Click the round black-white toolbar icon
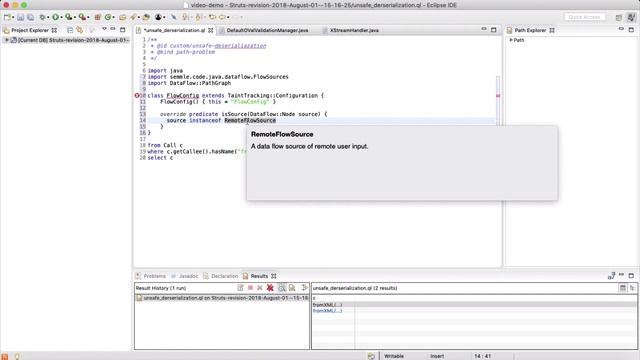This screenshot has height=360, width=640. pyautogui.click(x=158, y=17)
